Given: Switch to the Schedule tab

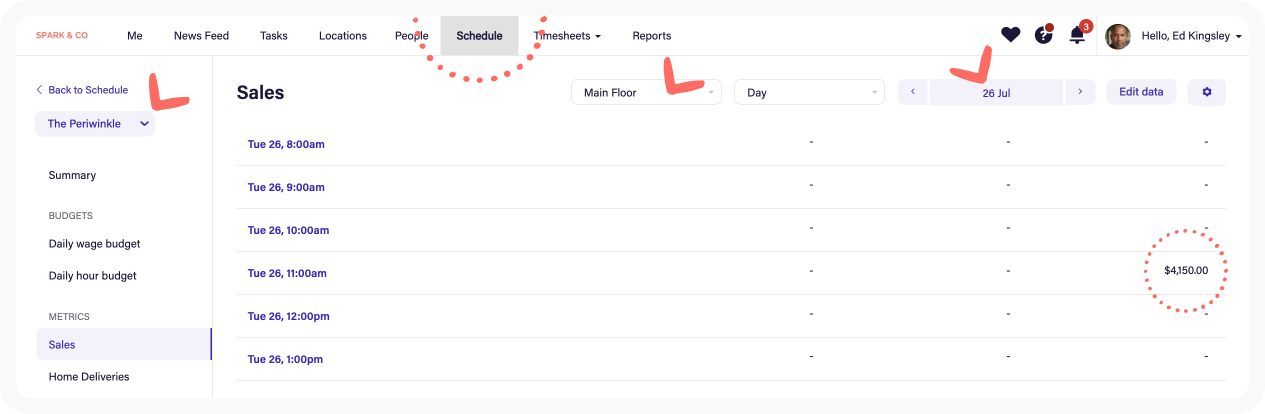Looking at the screenshot, I should (479, 36).
